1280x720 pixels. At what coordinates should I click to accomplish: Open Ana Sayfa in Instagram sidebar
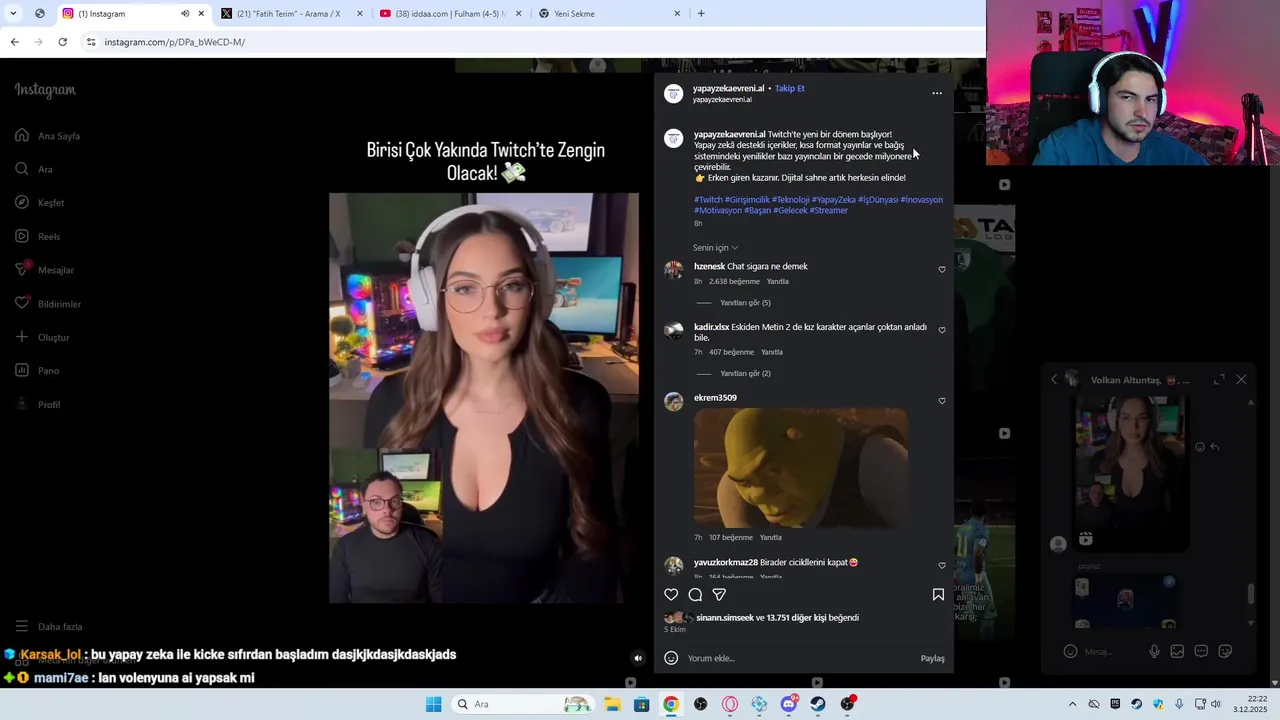47,136
